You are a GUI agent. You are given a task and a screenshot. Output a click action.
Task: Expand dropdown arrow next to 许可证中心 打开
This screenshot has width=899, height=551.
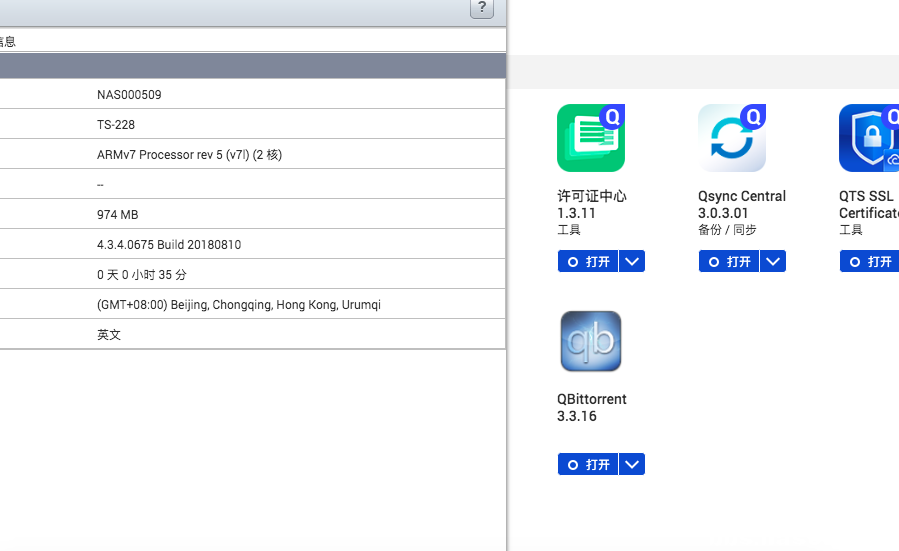(632, 261)
